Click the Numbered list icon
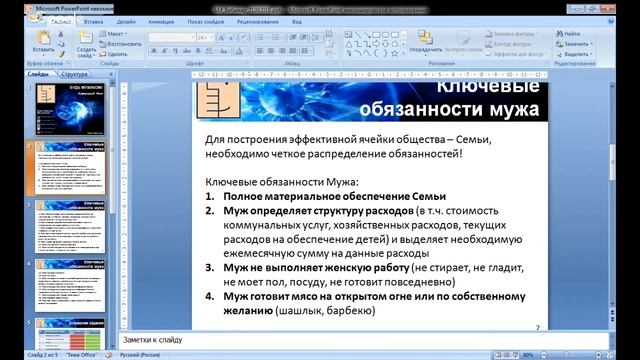 pyautogui.click(x=276, y=38)
